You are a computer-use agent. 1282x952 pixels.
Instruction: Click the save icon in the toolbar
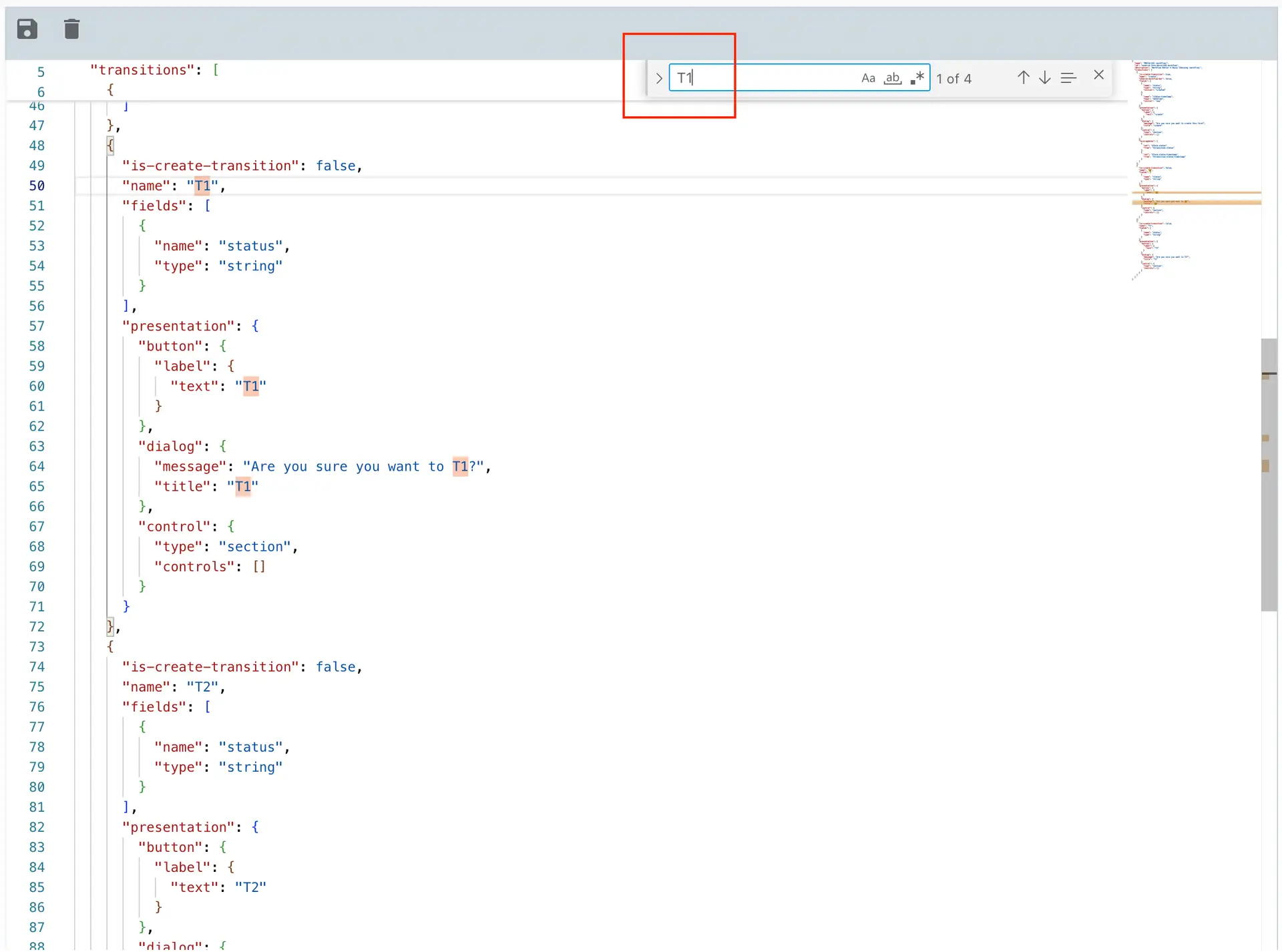(x=27, y=29)
